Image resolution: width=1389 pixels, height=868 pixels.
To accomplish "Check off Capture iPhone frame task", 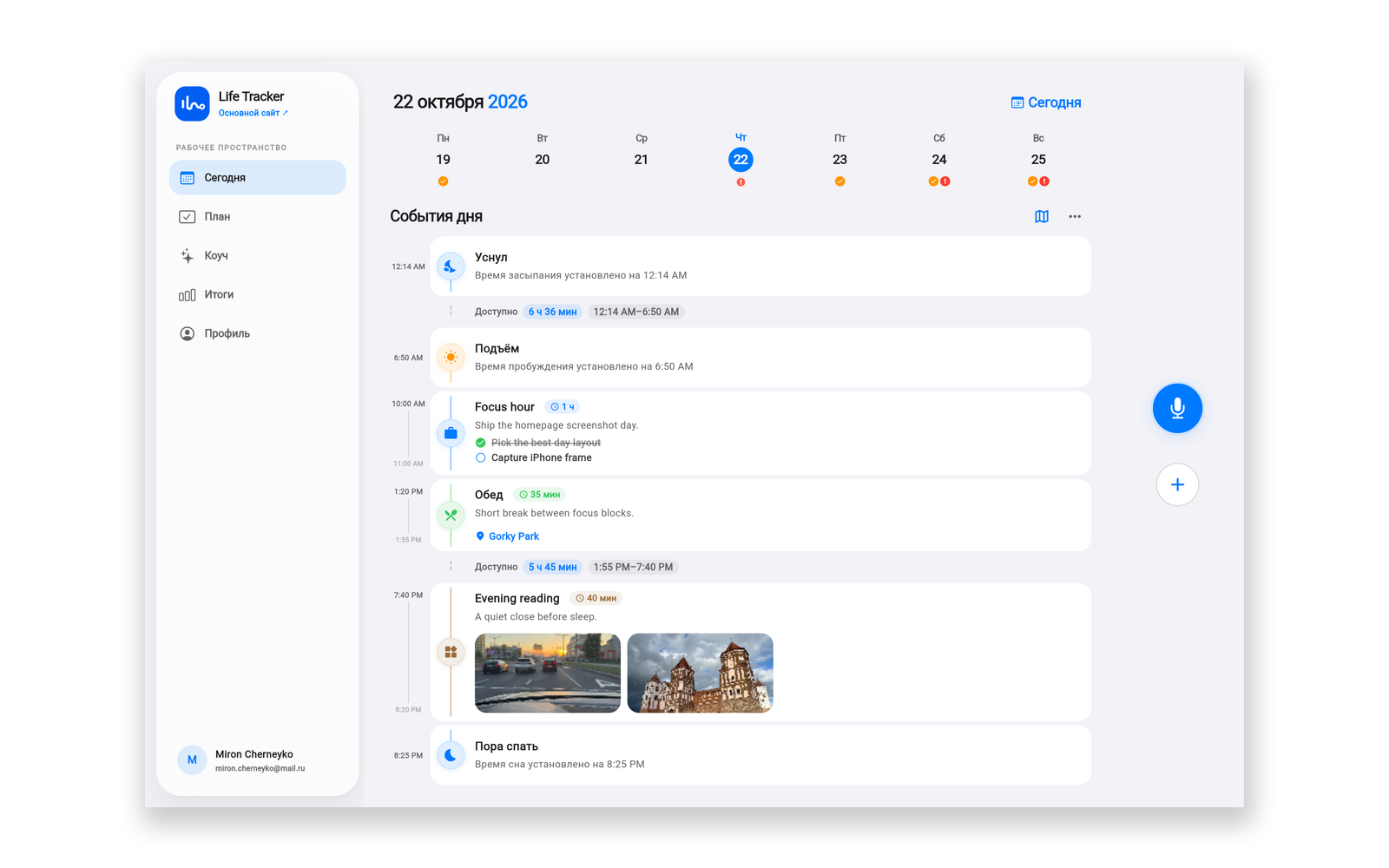I will (x=480, y=457).
